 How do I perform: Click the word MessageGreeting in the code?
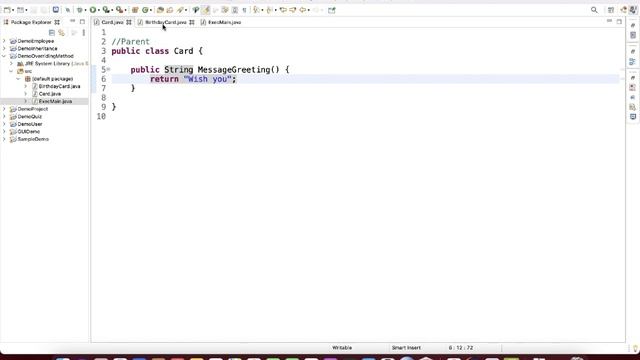point(234,70)
